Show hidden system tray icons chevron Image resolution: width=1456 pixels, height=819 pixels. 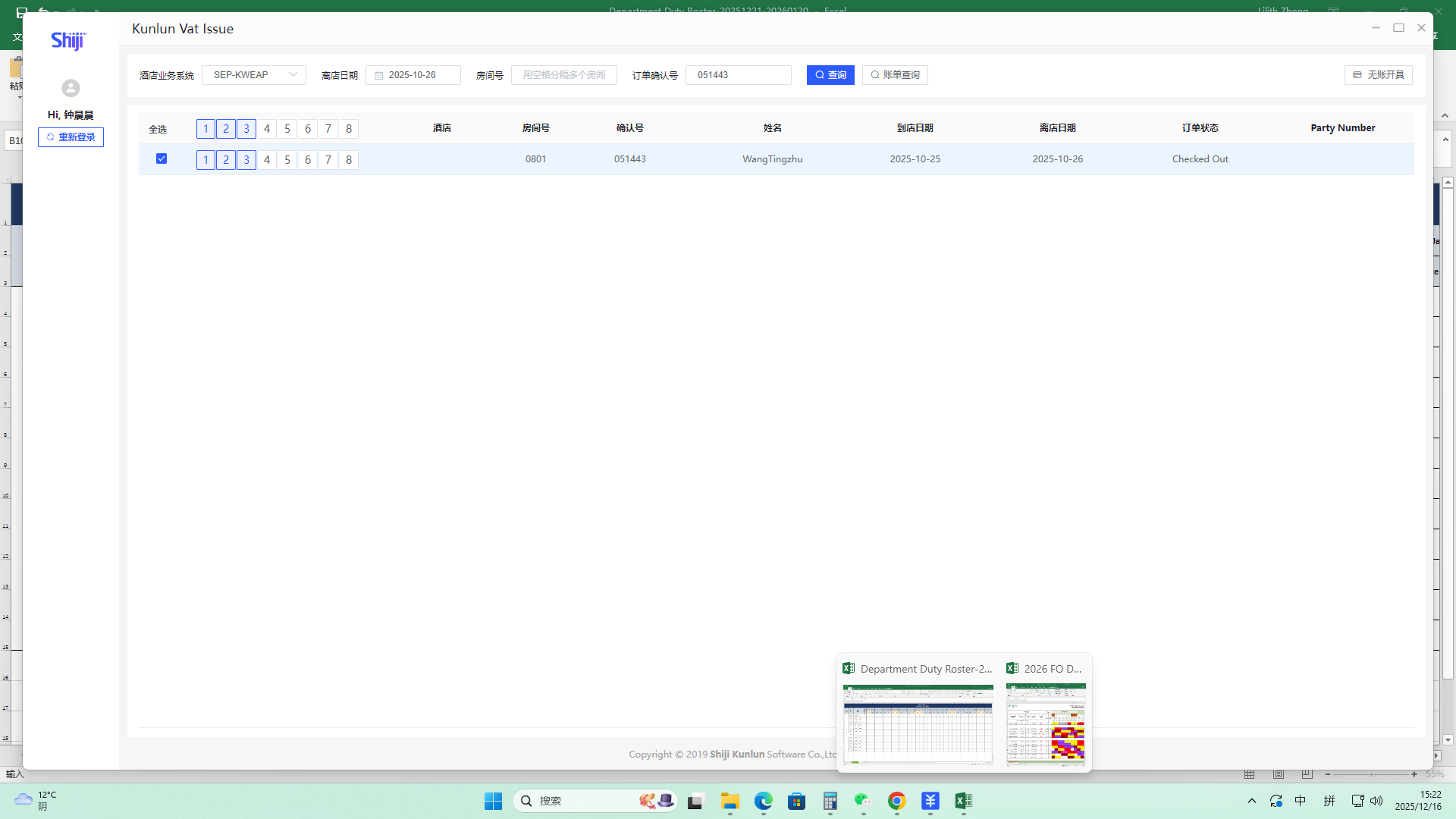1251,801
